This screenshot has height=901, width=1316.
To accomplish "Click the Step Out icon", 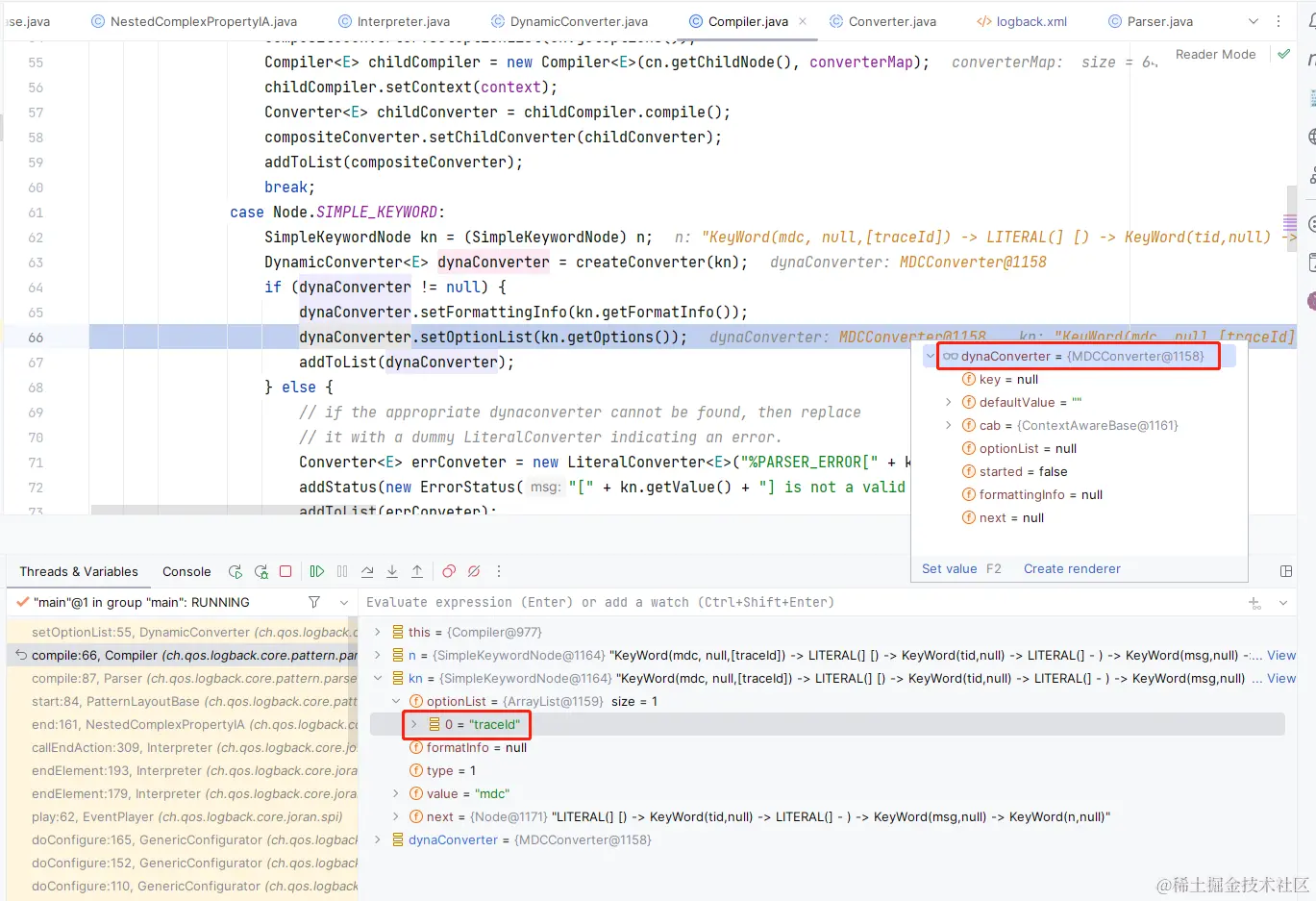I will pos(417,571).
